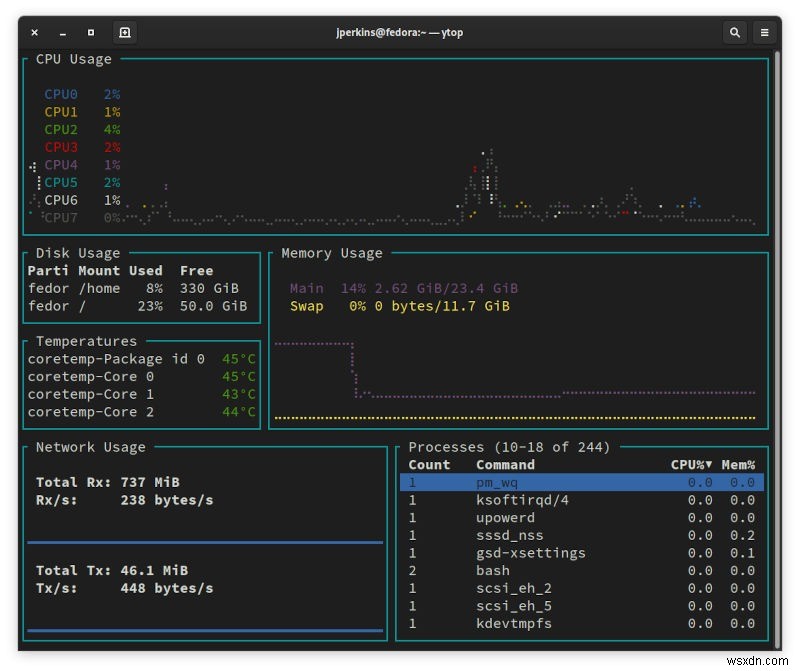Click the yellow Swap memory label
This screenshot has width=800, height=671.
[x=307, y=306]
